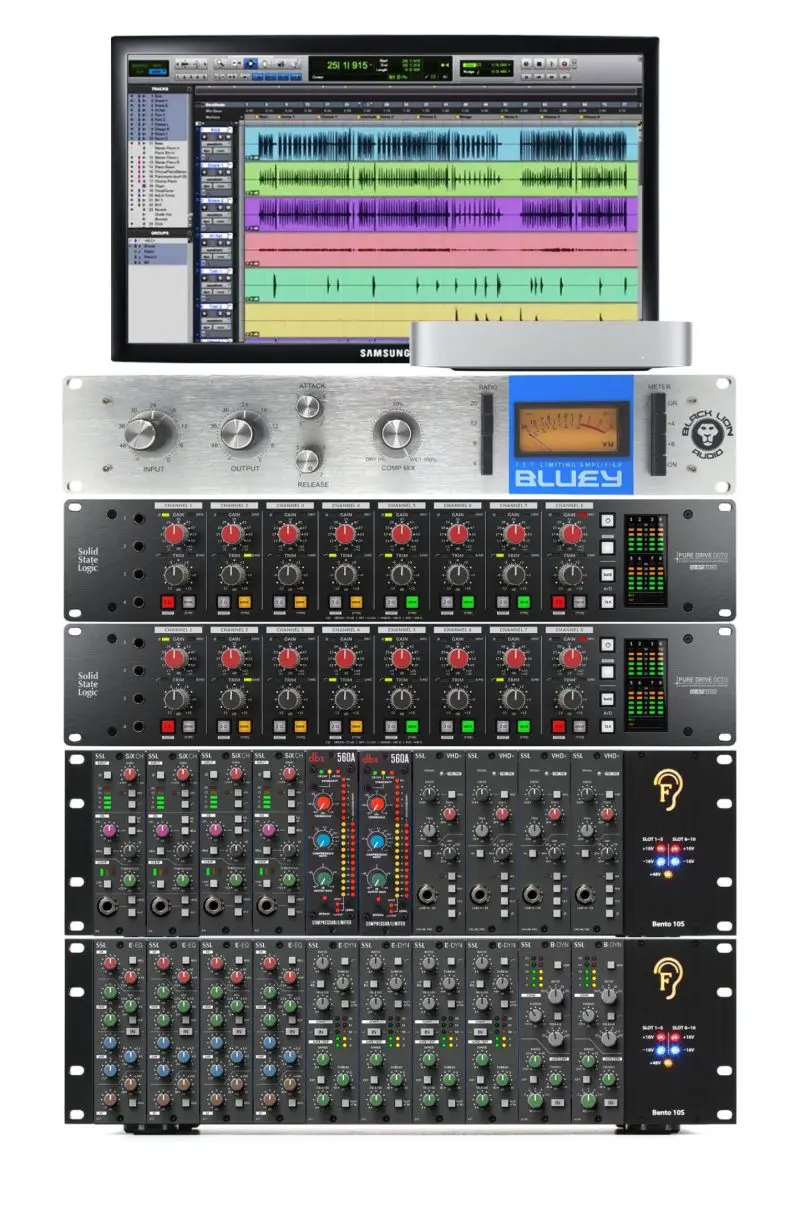The height and width of the screenshot is (1207, 800).
Task: Click Channel 6 TRIM knob, upper Pure Drive Octo
Action: 458,573
